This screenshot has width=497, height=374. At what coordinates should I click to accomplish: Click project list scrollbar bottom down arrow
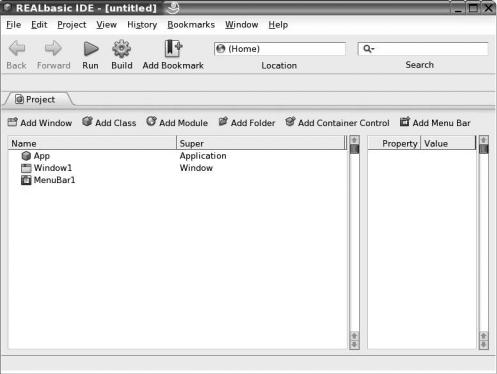point(355,344)
